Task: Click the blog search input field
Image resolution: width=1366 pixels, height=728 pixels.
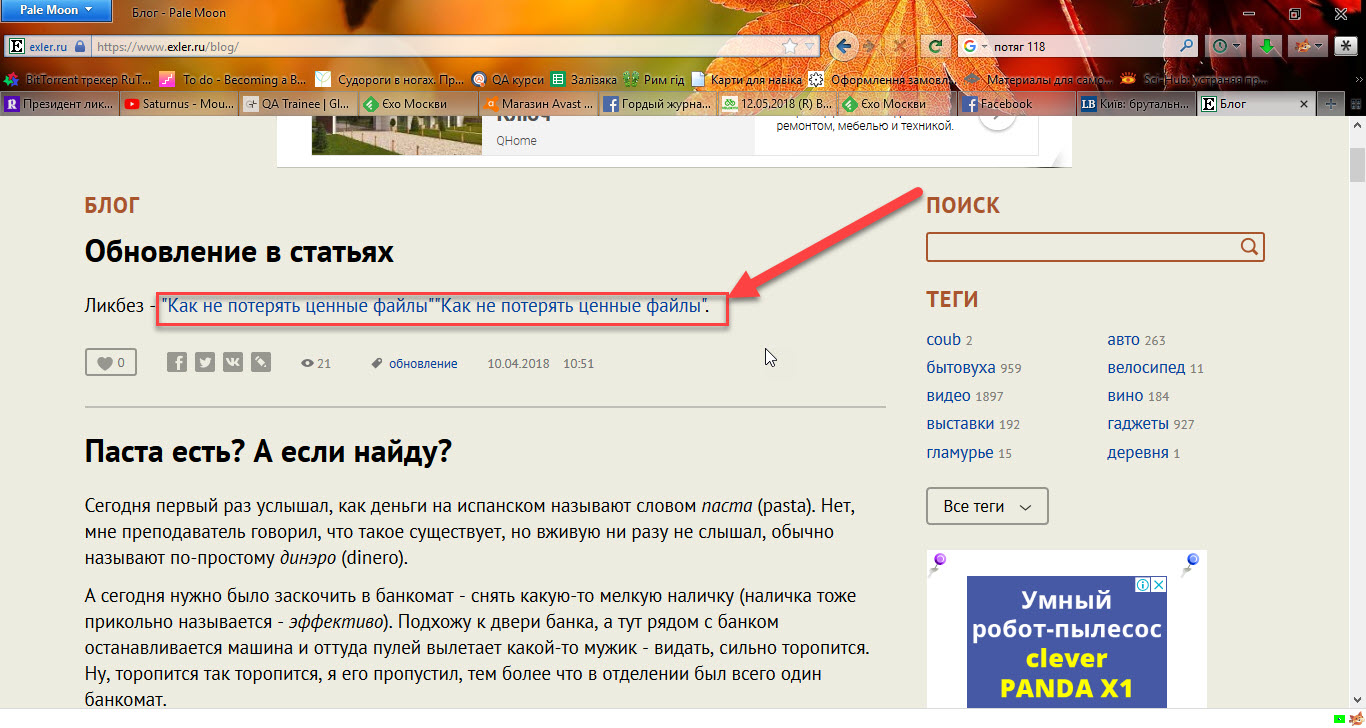Action: 1082,247
